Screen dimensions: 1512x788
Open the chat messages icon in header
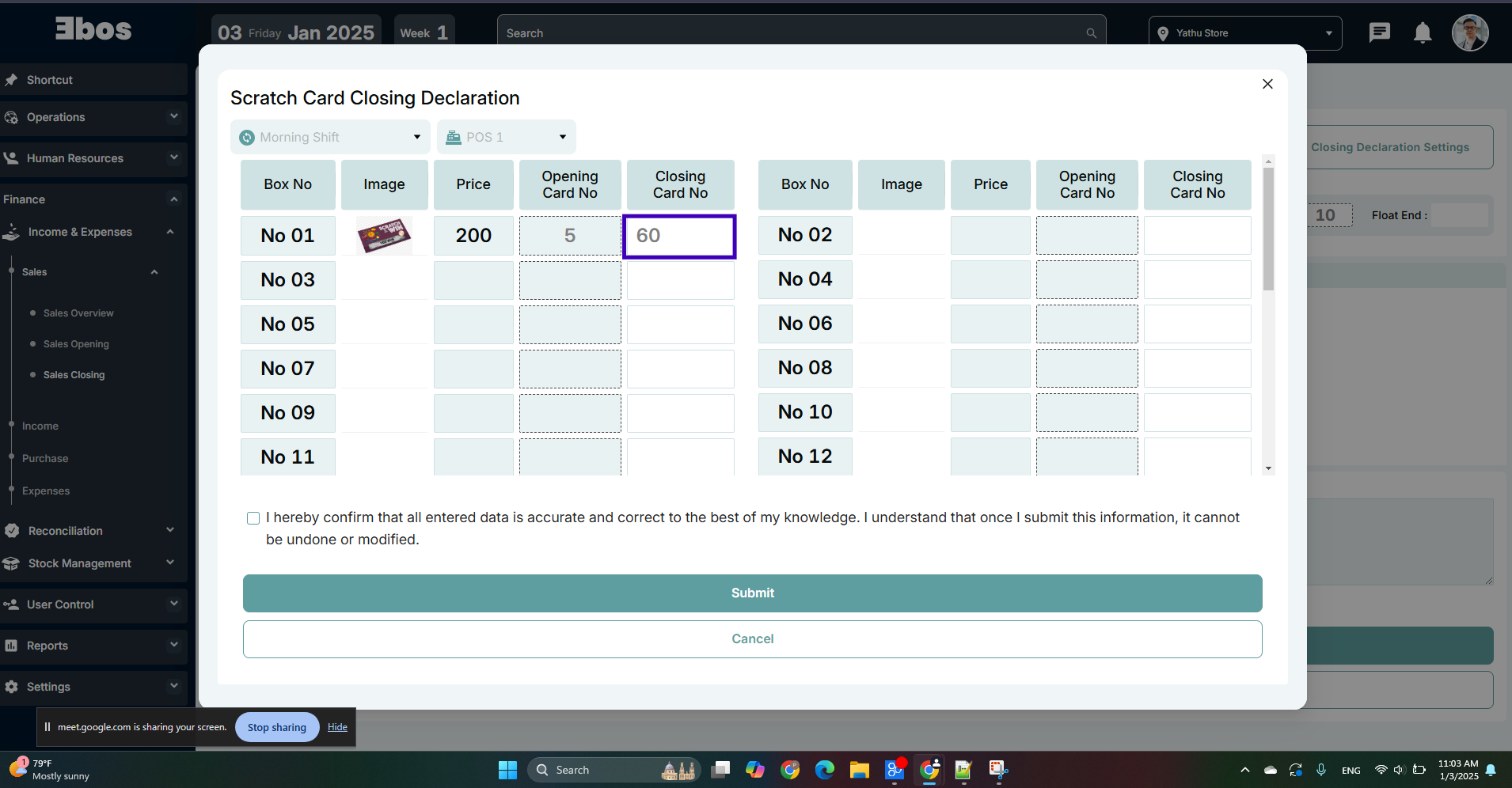tap(1380, 32)
